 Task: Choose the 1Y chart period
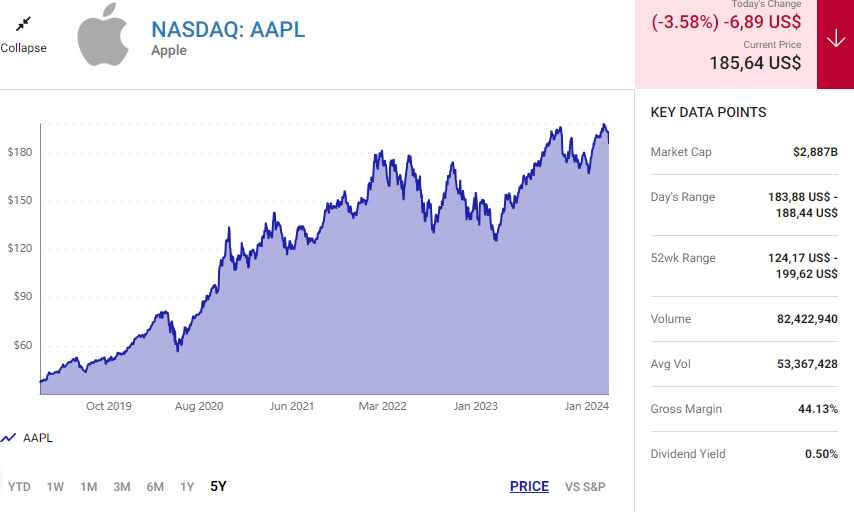coord(187,487)
